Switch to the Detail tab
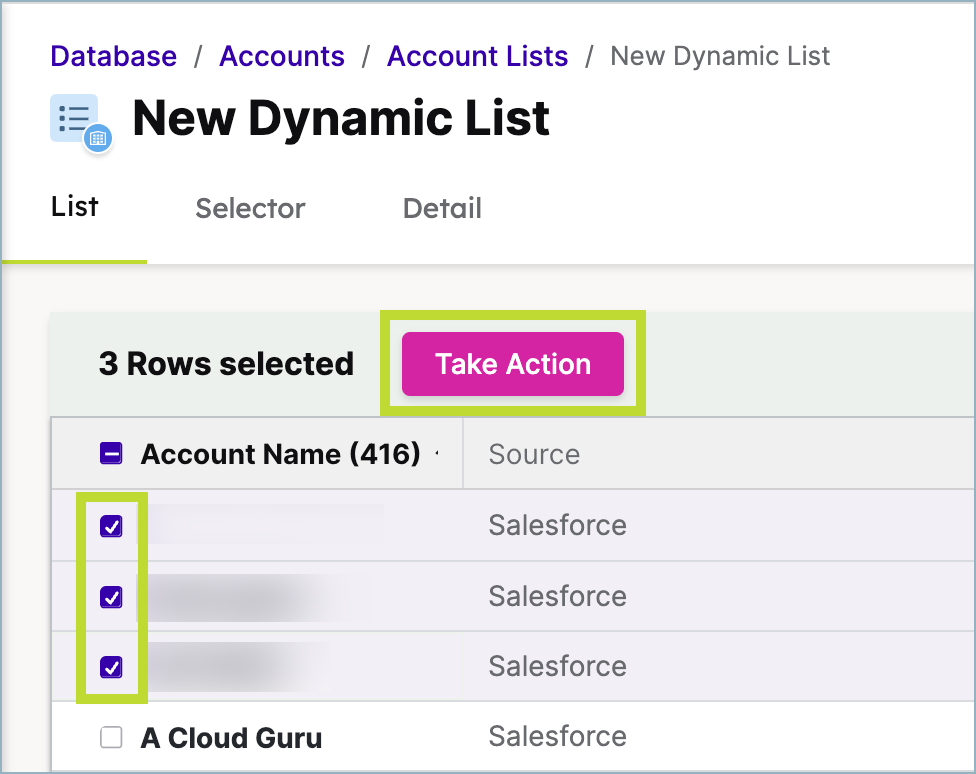The image size is (976, 774). point(441,209)
